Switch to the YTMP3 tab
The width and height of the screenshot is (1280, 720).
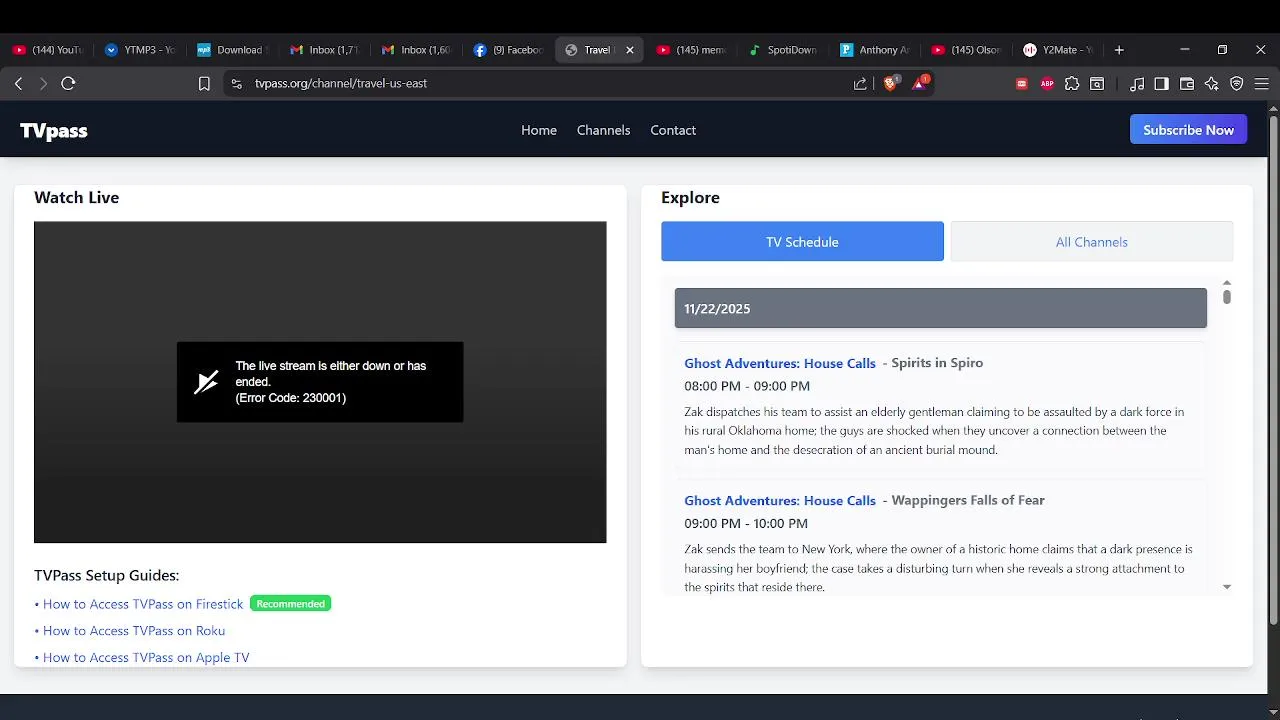pyautogui.click(x=140, y=50)
